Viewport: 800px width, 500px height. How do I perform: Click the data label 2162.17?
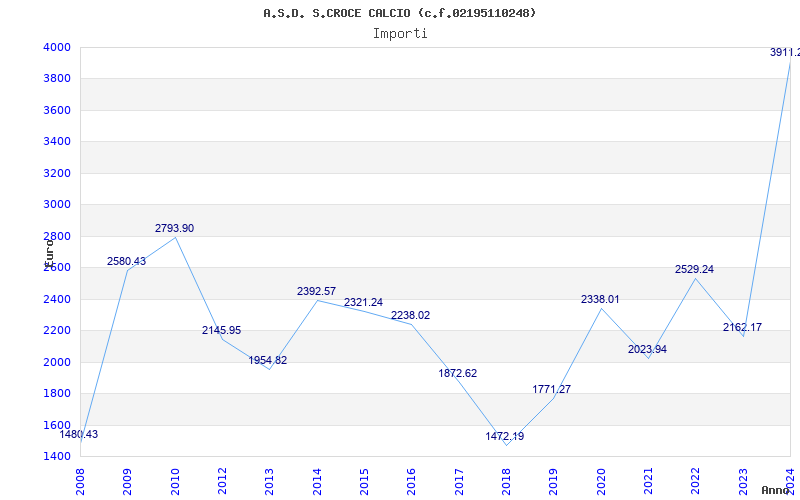tap(742, 328)
